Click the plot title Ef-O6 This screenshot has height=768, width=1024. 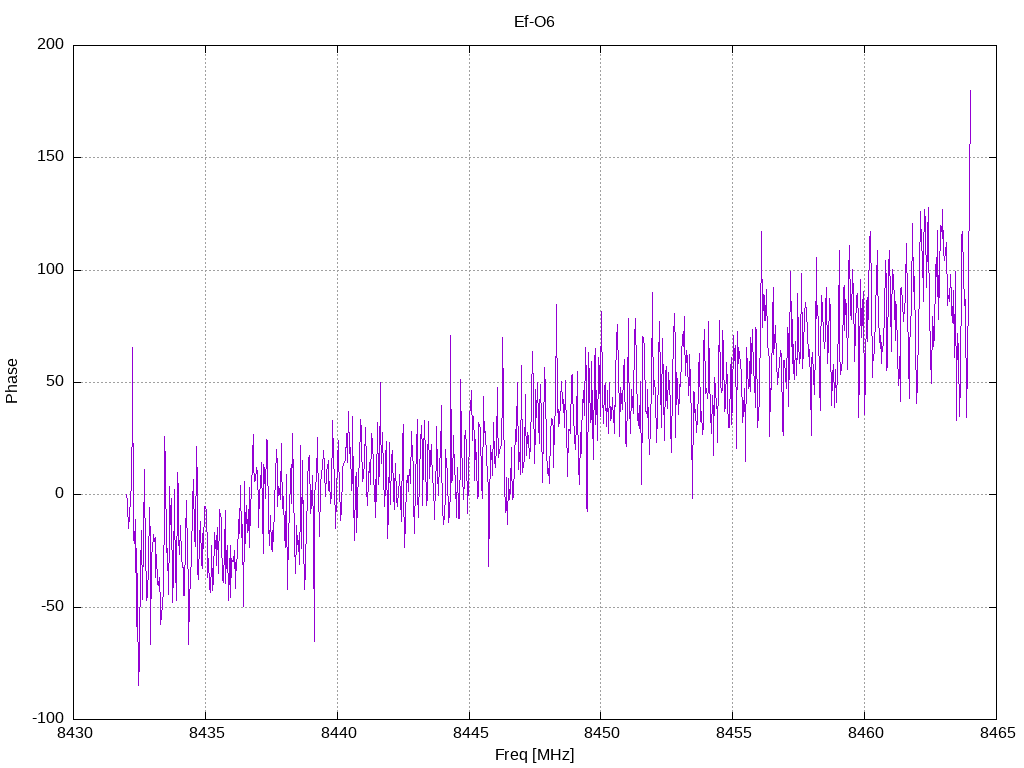534,22
